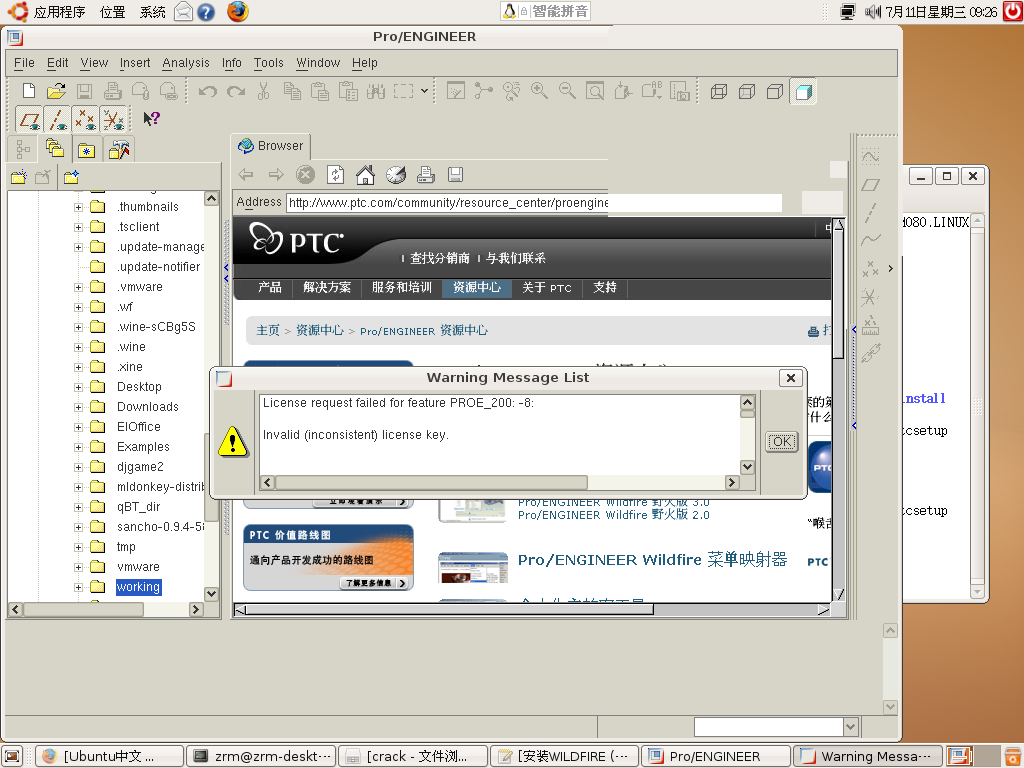Launch Firefox from the top panel

pyautogui.click(x=238, y=11)
